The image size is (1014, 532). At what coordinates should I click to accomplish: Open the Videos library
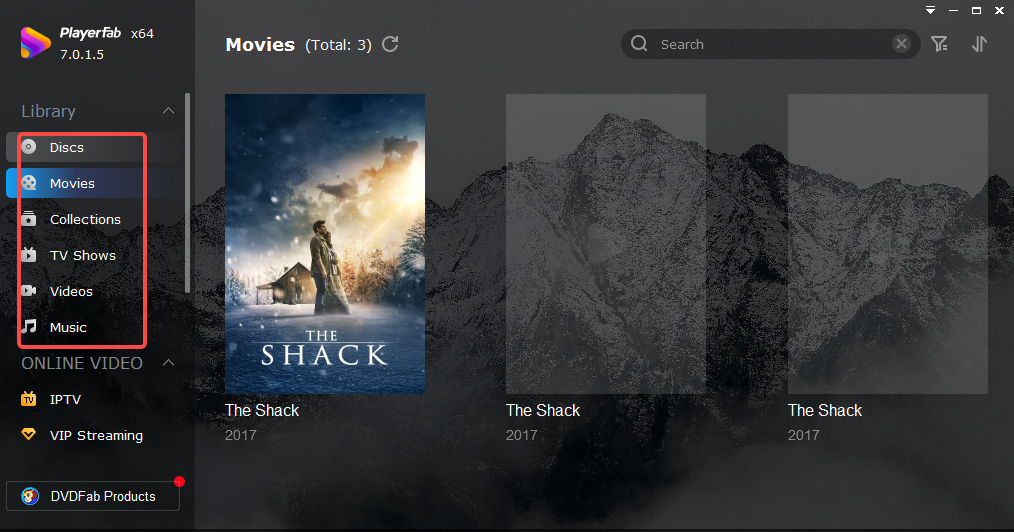click(71, 291)
